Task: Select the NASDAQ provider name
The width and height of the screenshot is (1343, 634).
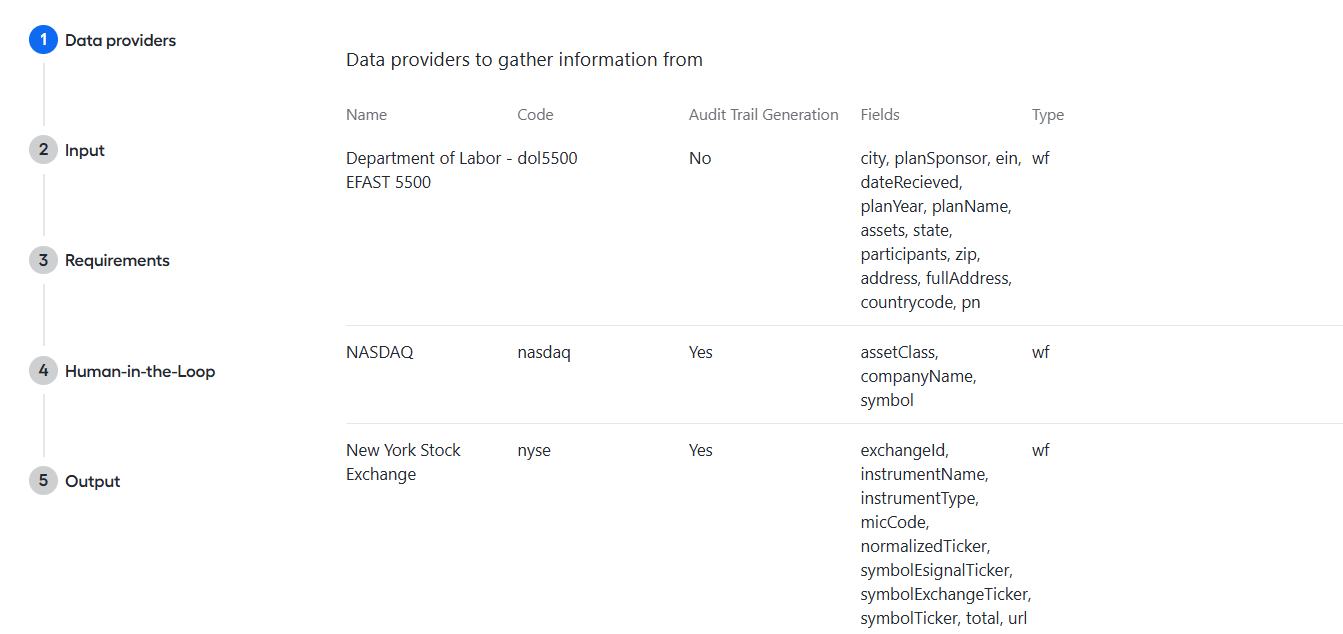Action: point(379,352)
